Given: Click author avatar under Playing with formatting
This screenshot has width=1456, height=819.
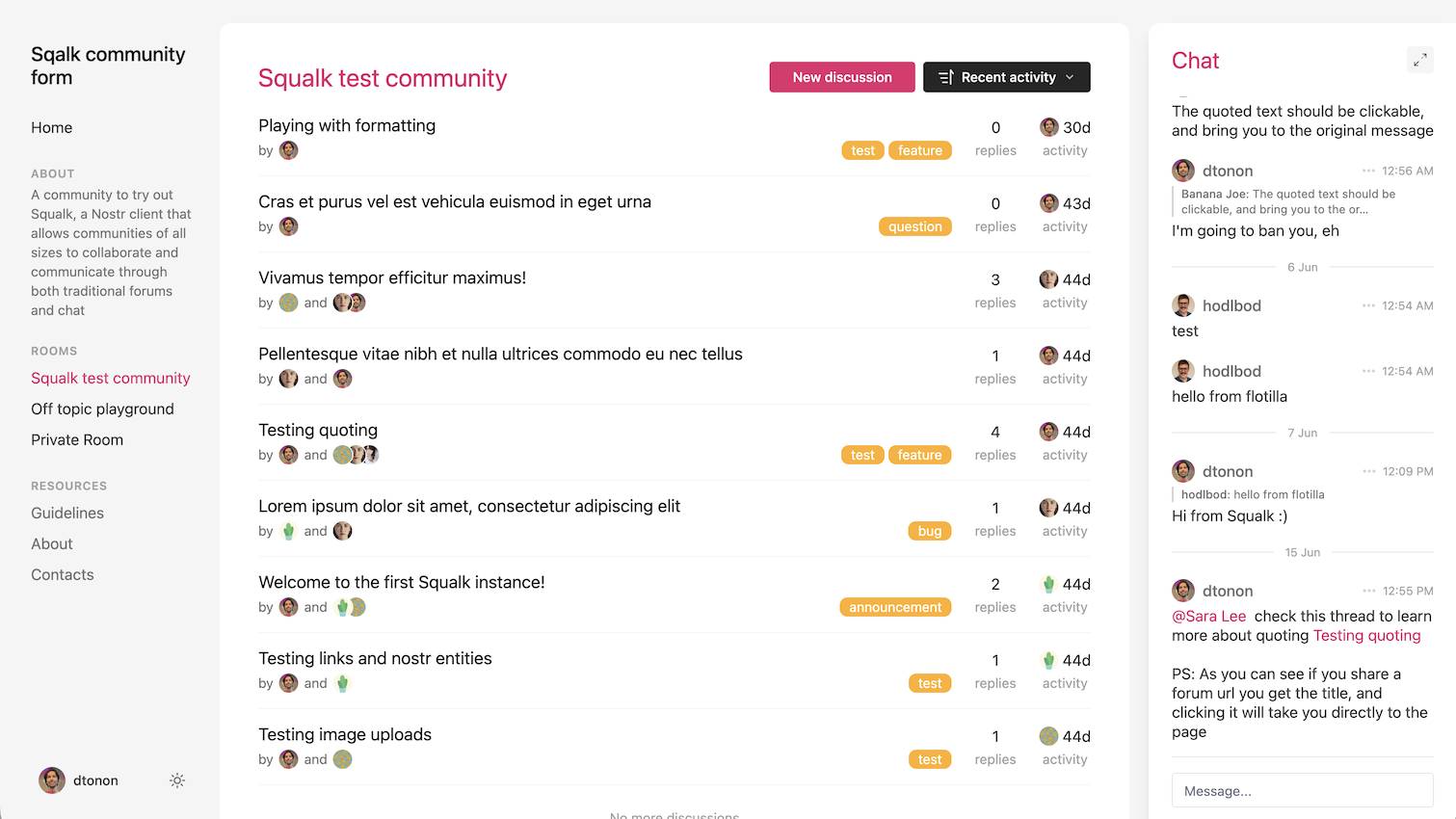Looking at the screenshot, I should tap(289, 150).
